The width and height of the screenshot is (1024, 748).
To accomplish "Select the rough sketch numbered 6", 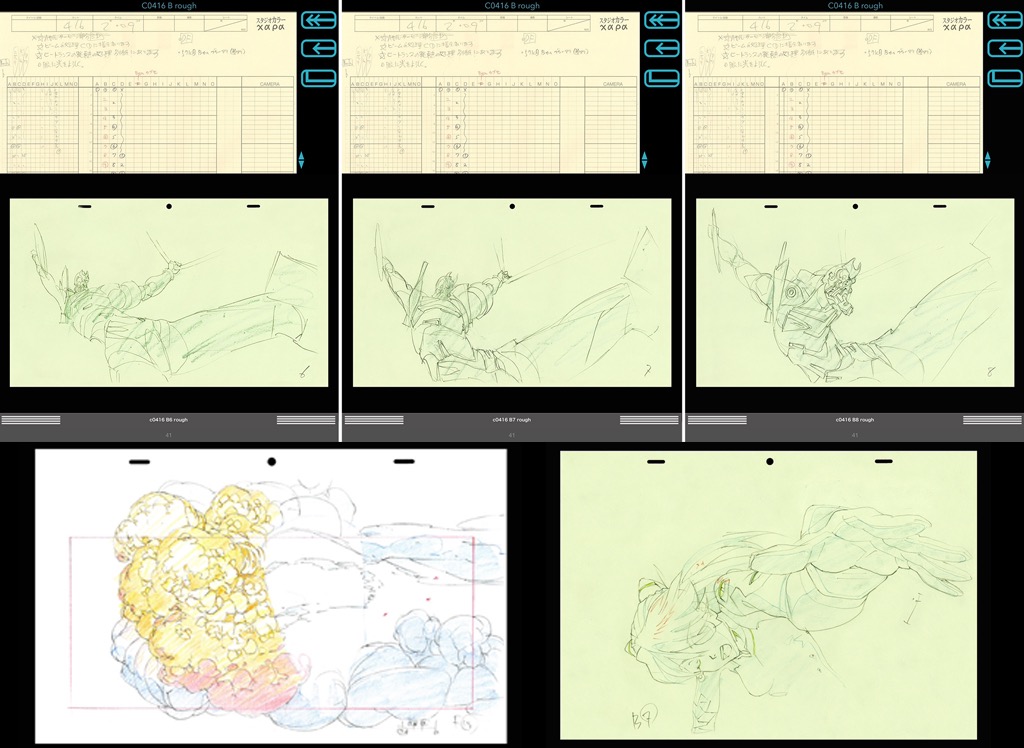I will point(169,293).
